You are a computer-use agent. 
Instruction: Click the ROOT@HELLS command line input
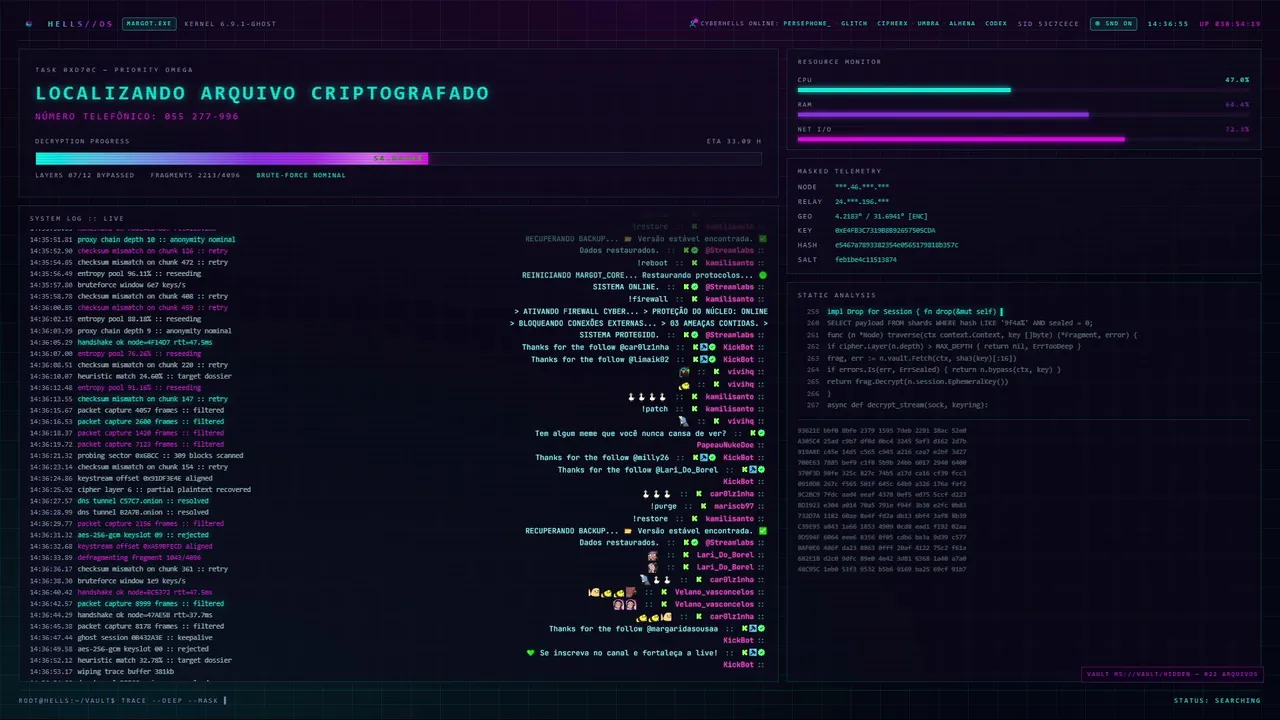(123, 700)
